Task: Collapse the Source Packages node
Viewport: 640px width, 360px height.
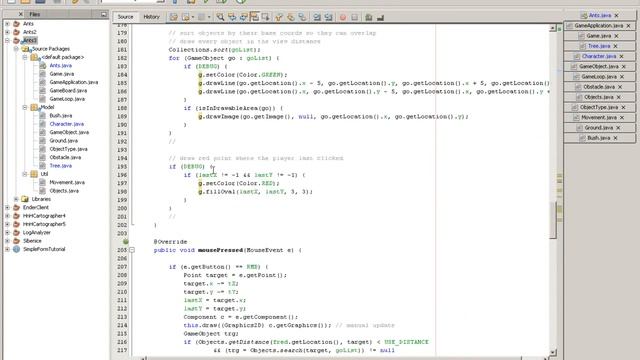Action: point(16,49)
